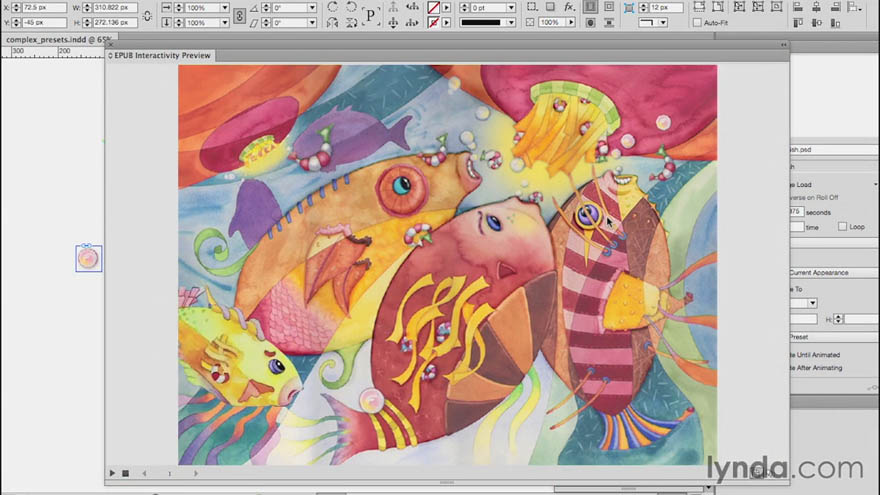880x495 pixels.
Task: Click Align Vertical Centers icon
Action: tap(817, 23)
